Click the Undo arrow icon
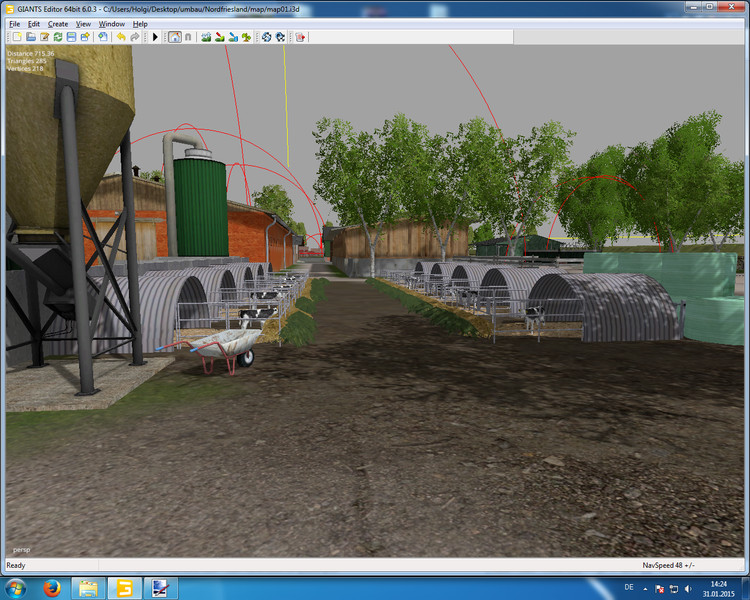 coord(121,37)
